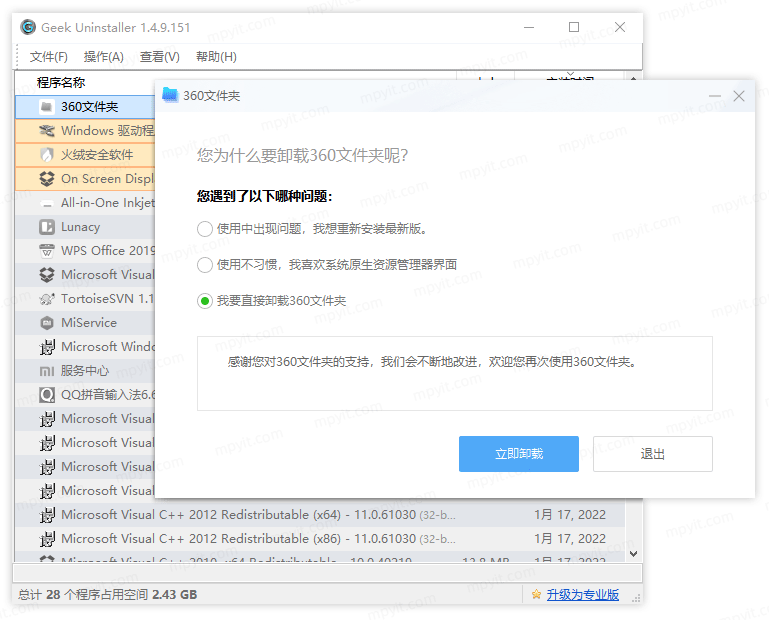769x620 pixels.
Task: Select the 360文件夹 list row icon
Action: (x=47, y=106)
